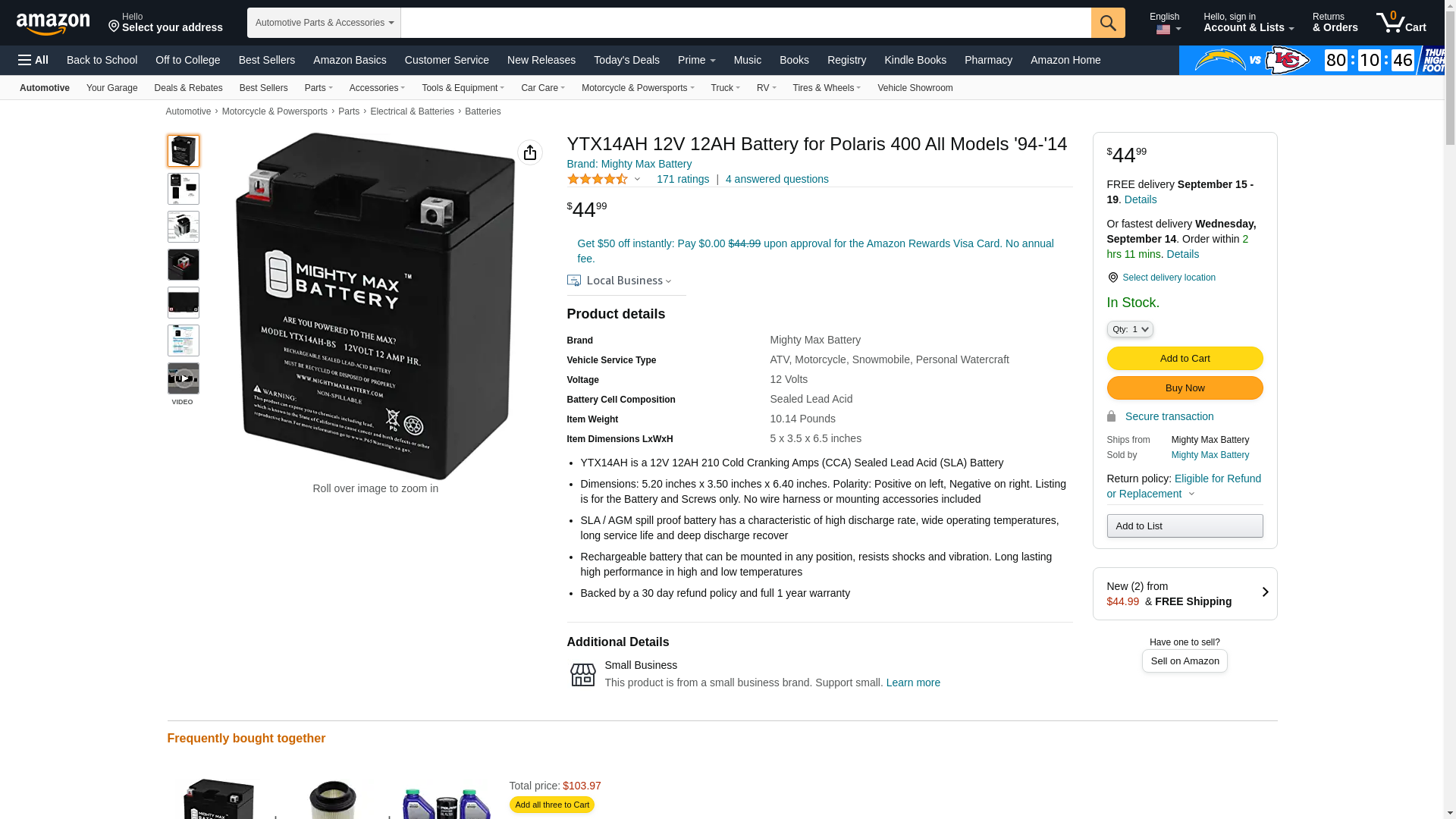The image size is (1456, 819).
Task: Click the Buy Now button
Action: pyautogui.click(x=1185, y=388)
